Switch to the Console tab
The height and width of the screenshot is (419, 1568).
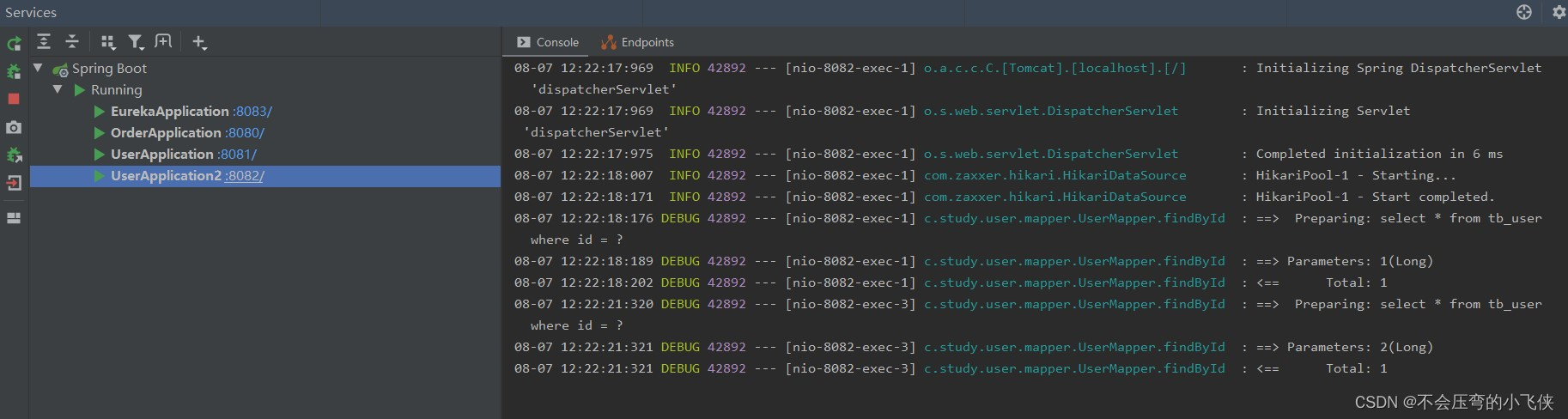pos(548,42)
